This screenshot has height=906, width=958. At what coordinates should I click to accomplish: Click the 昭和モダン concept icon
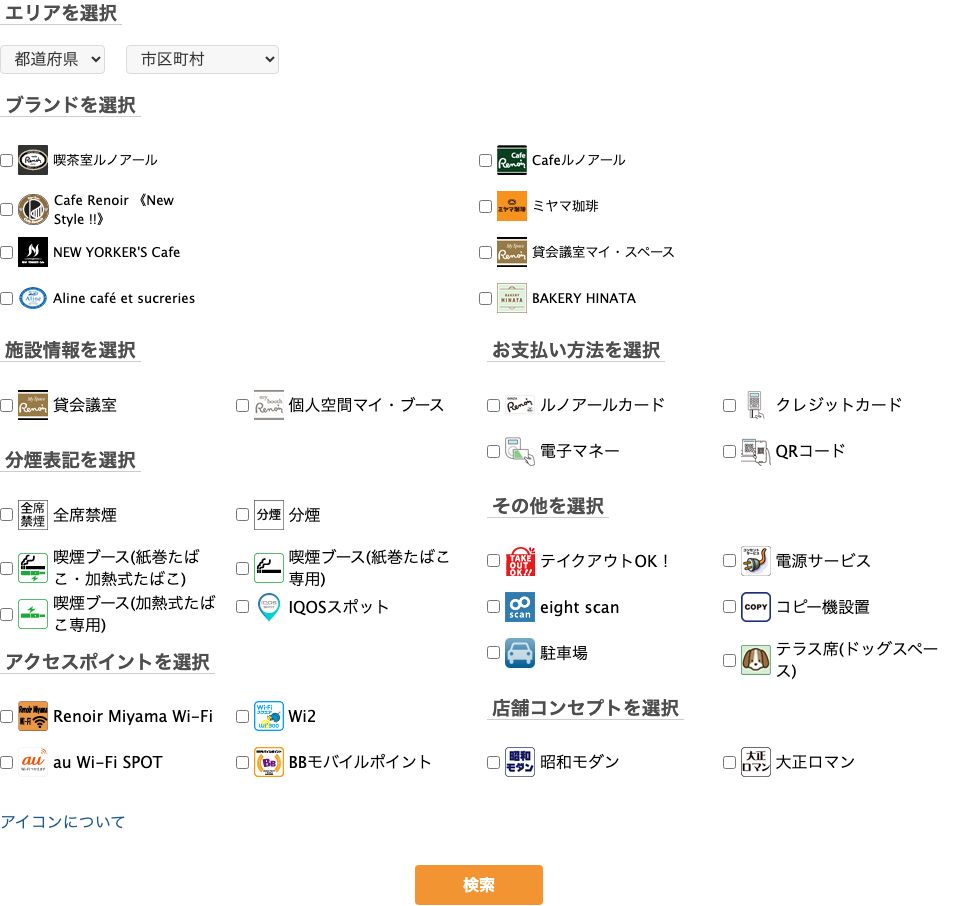520,762
